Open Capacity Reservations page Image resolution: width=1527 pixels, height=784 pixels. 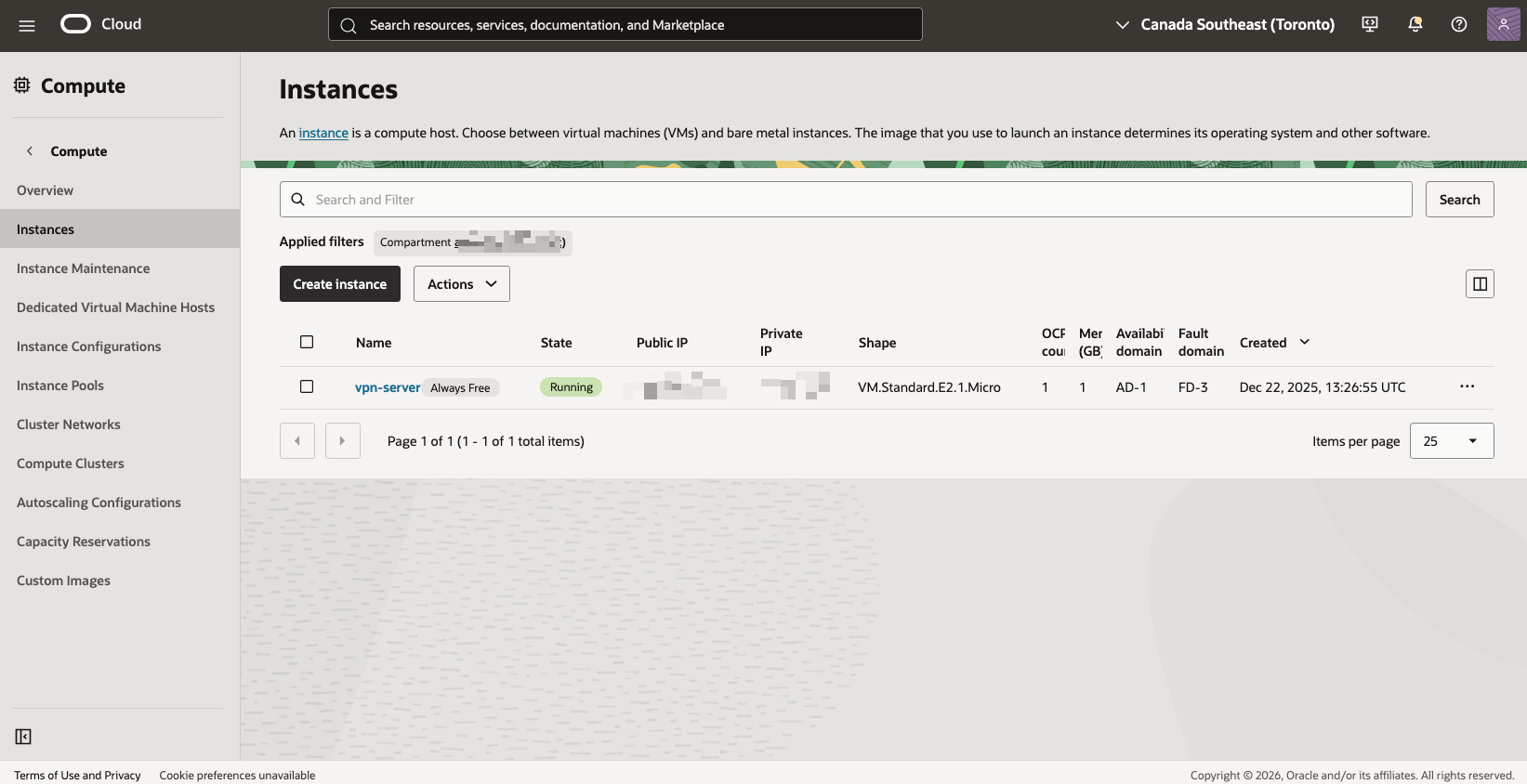(120, 542)
